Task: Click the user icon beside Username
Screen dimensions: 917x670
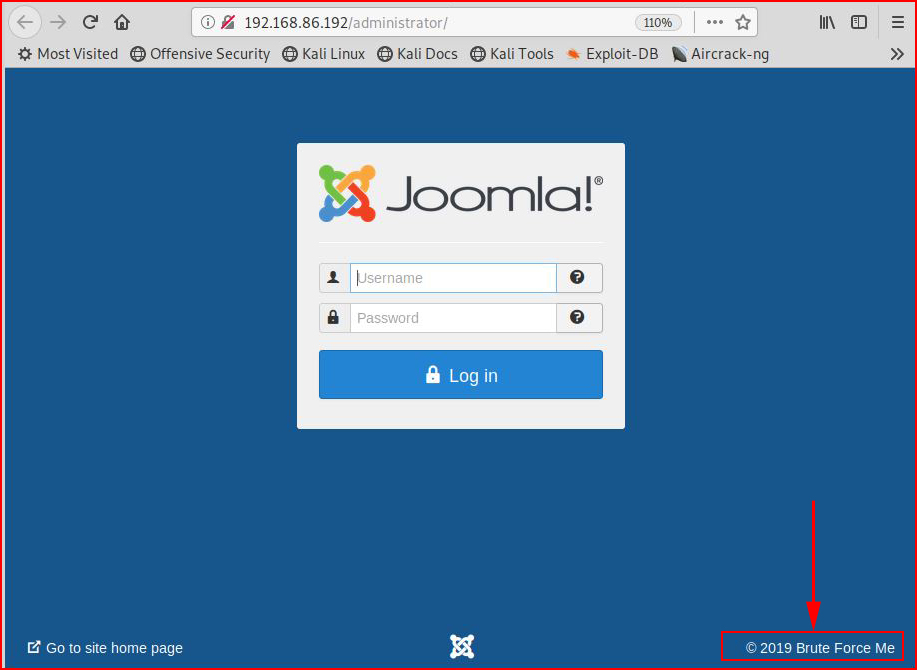Action: [335, 278]
